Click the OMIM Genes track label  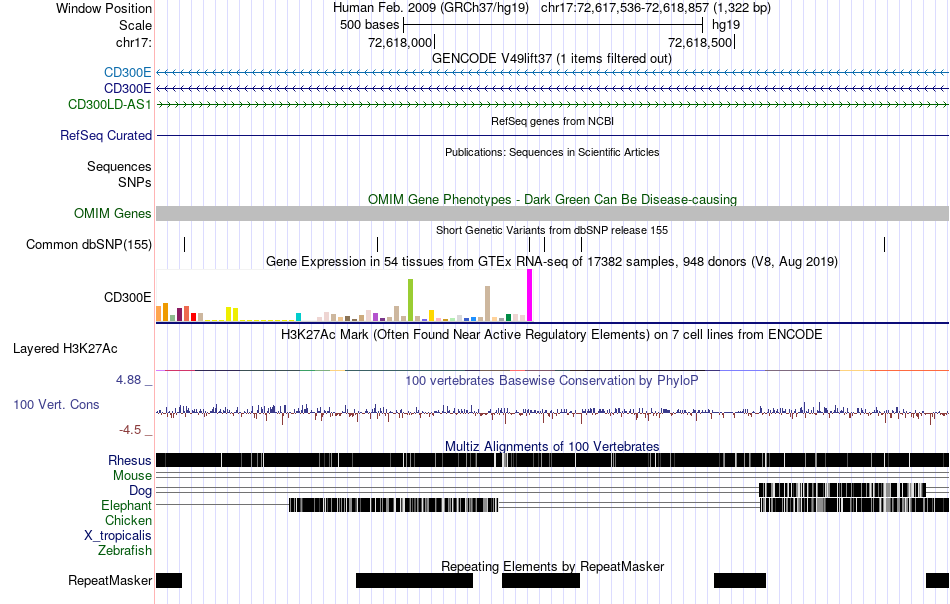coord(112,213)
